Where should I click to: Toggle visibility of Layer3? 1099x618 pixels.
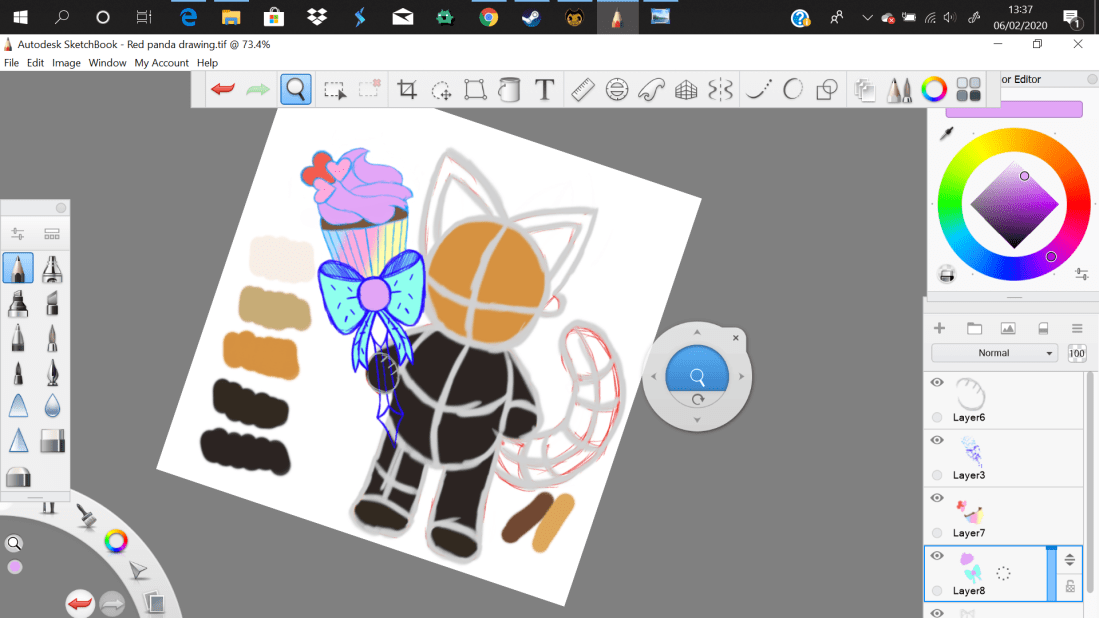[937, 440]
